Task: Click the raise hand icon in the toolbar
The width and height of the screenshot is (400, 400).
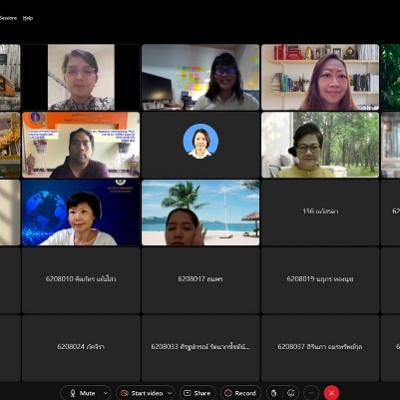Action: pos(274,393)
